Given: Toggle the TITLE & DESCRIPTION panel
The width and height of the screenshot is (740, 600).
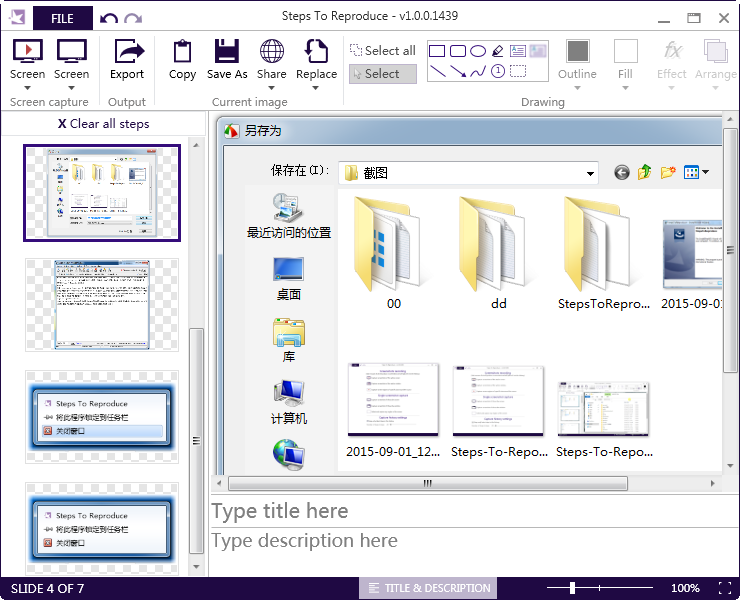Looking at the screenshot, I should click(428, 588).
